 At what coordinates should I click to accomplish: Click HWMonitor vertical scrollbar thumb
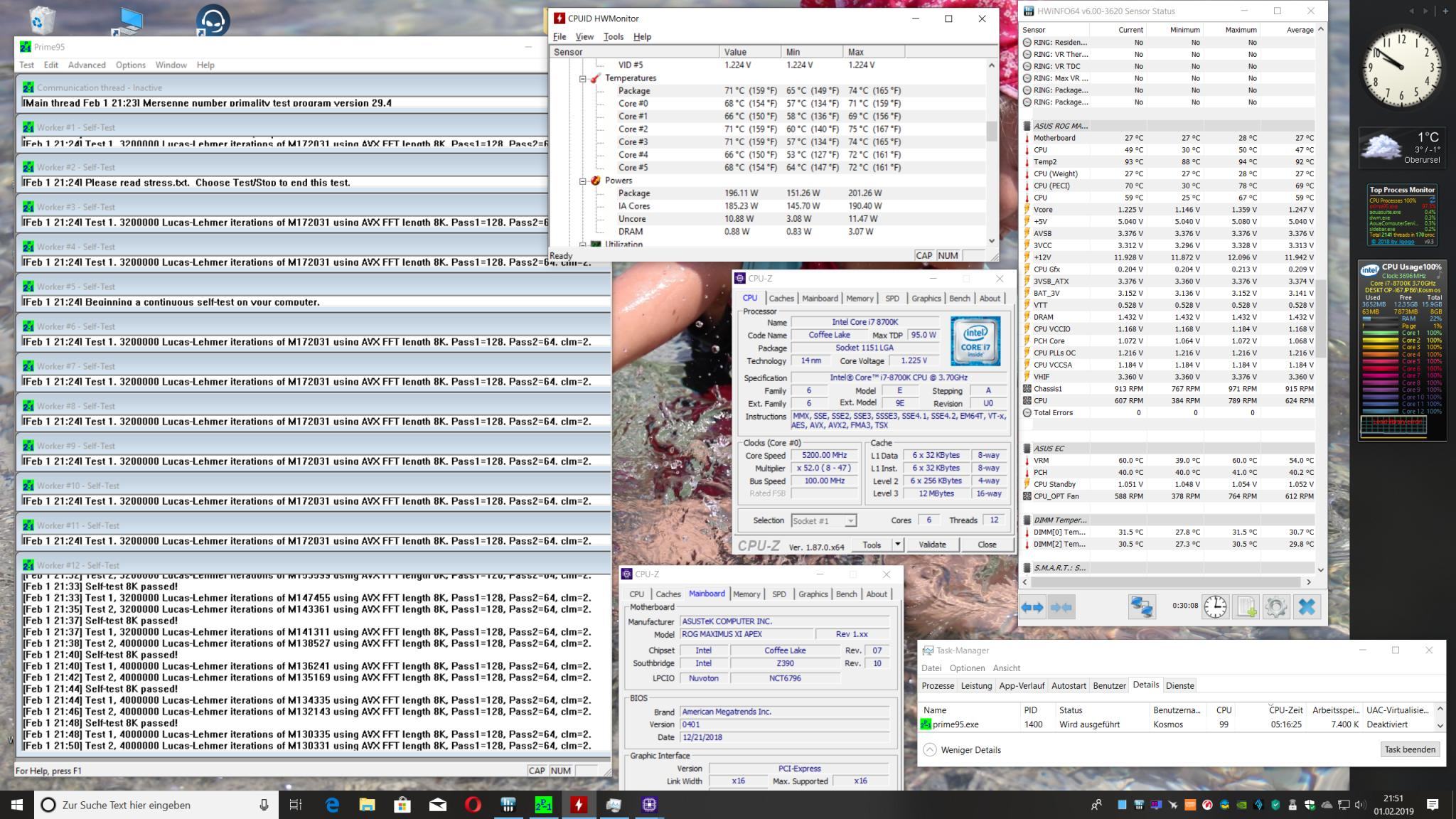992,132
